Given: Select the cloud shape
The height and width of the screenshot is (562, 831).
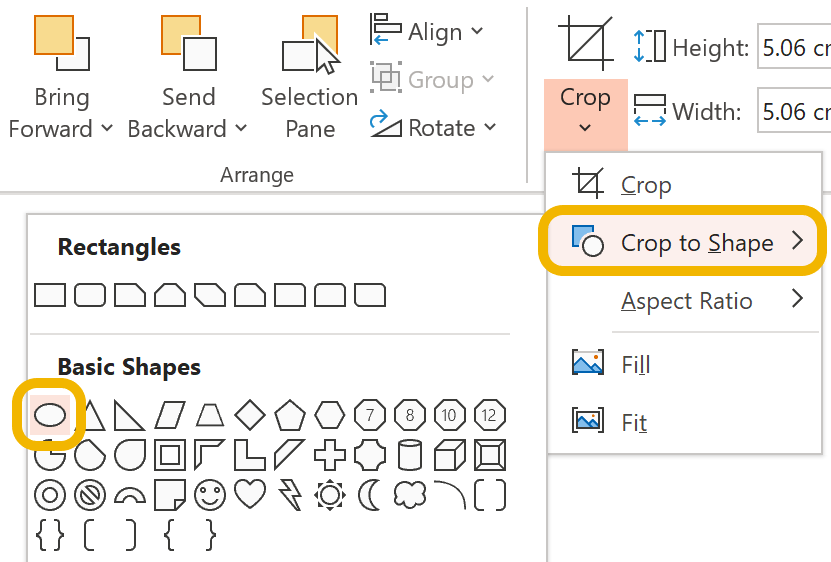Looking at the screenshot, I should (x=409, y=493).
